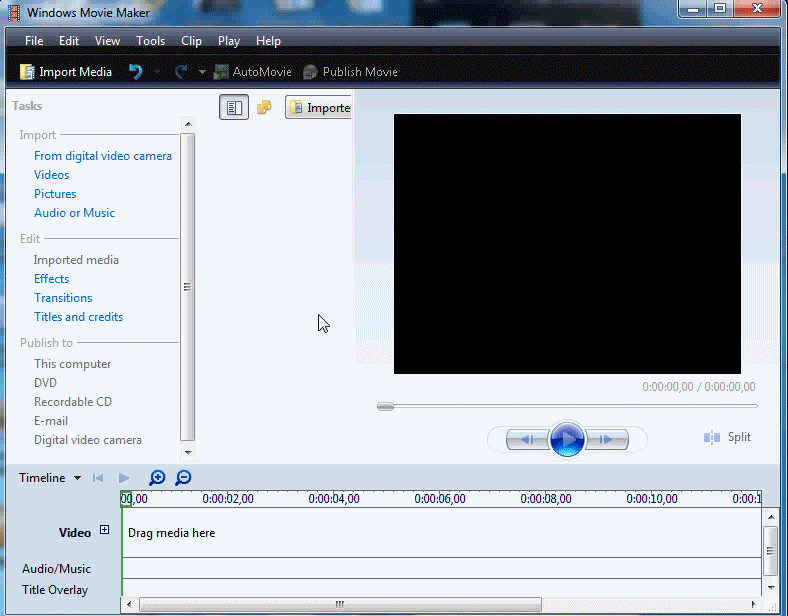
Task: Zoom out the timeline with minus magnifier
Action: [183, 478]
